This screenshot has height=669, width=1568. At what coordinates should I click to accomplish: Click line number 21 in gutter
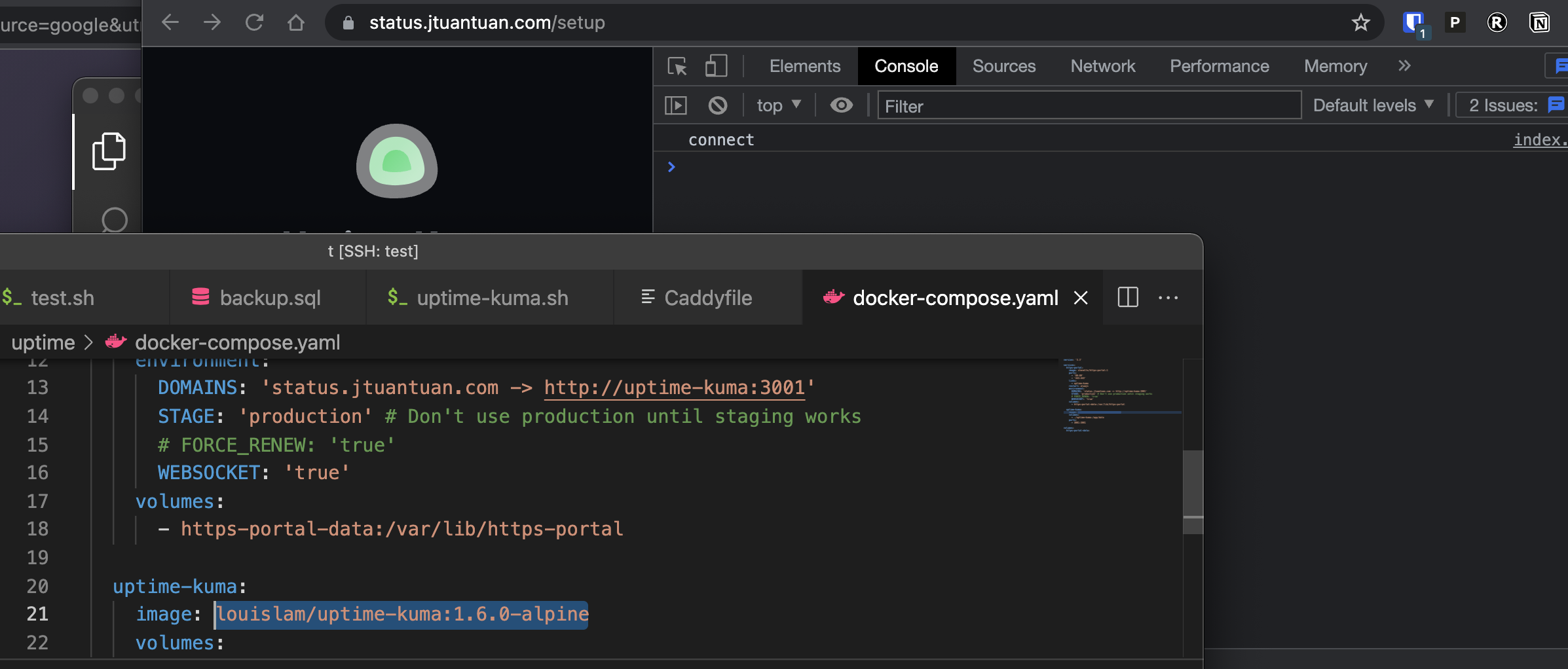pos(37,614)
